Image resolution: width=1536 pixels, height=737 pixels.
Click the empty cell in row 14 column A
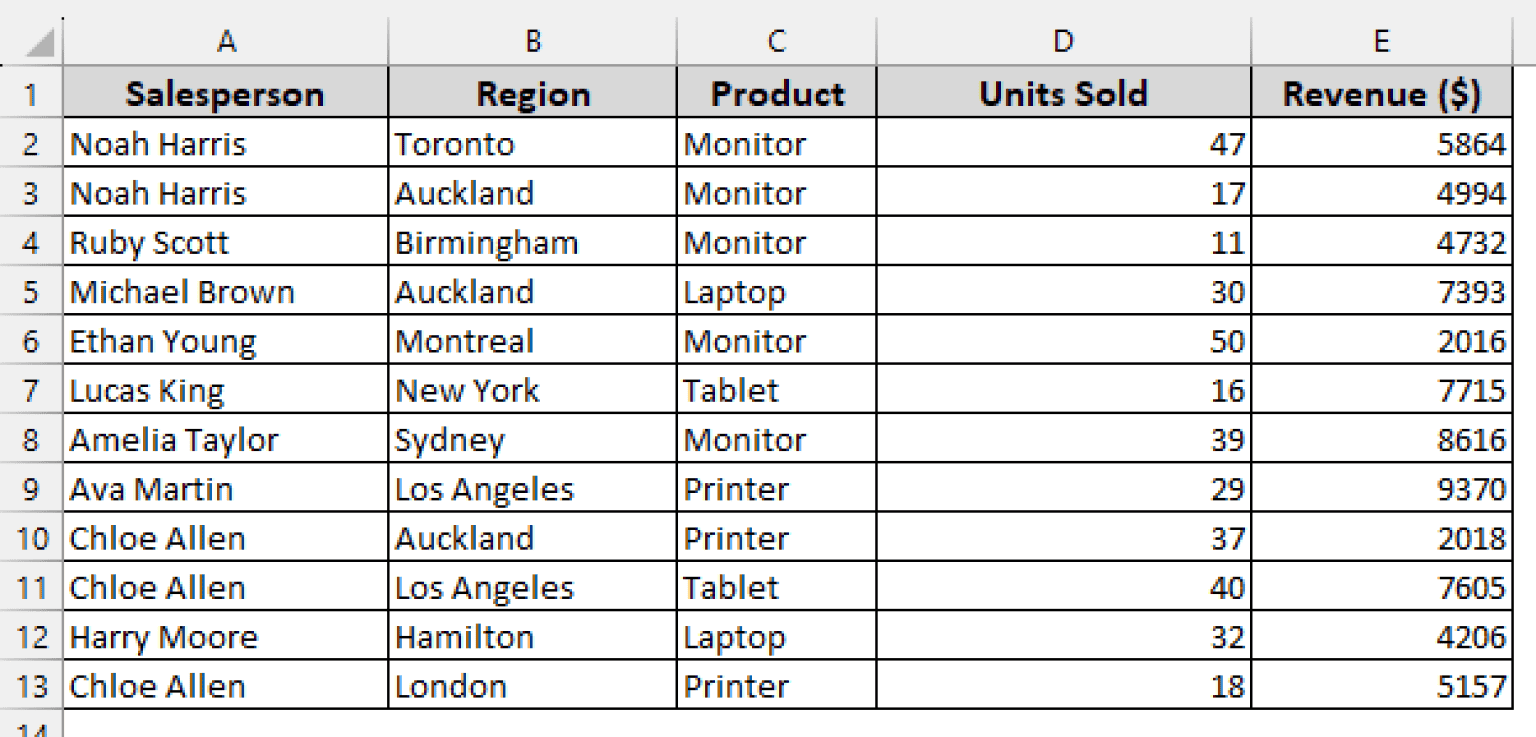pos(226,727)
